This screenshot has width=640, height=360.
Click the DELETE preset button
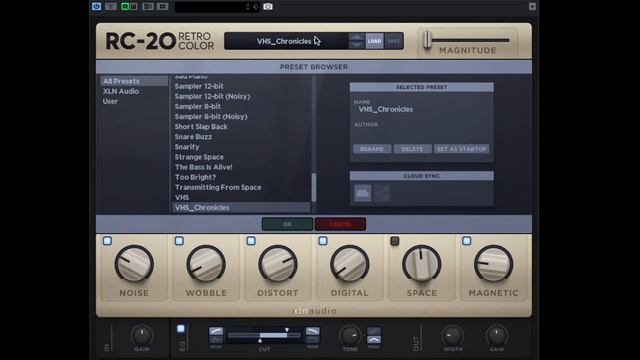412,149
